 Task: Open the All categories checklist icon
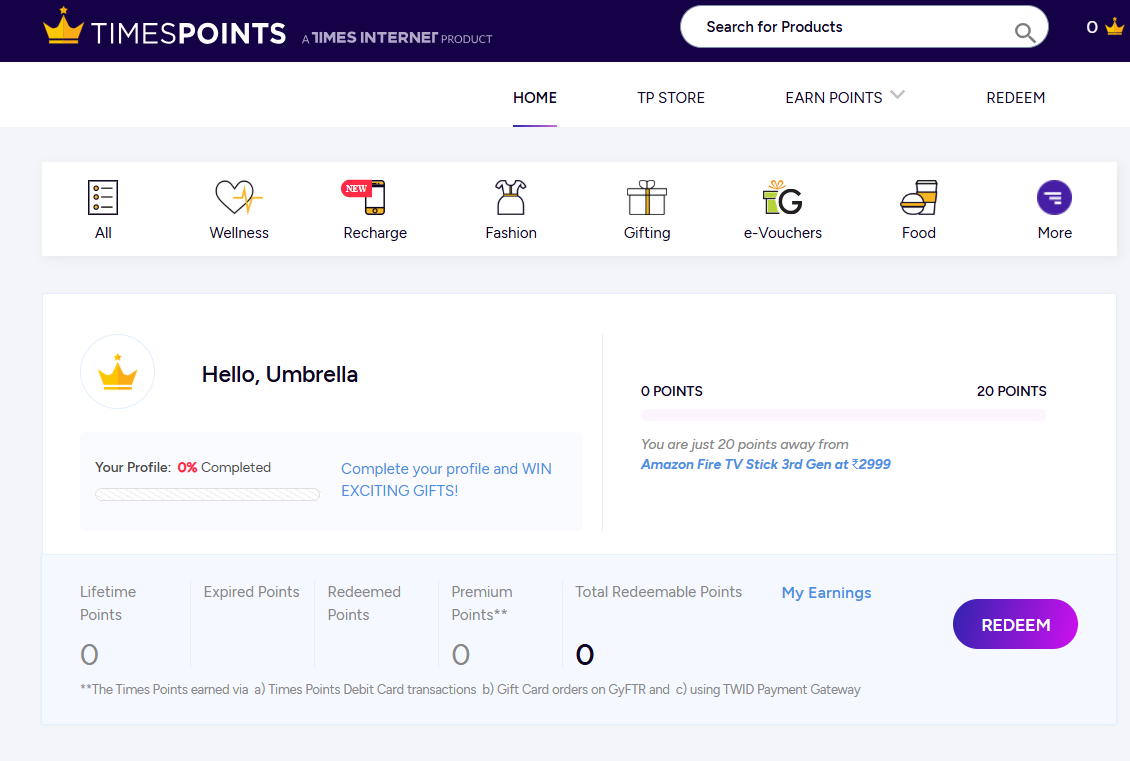(x=103, y=197)
